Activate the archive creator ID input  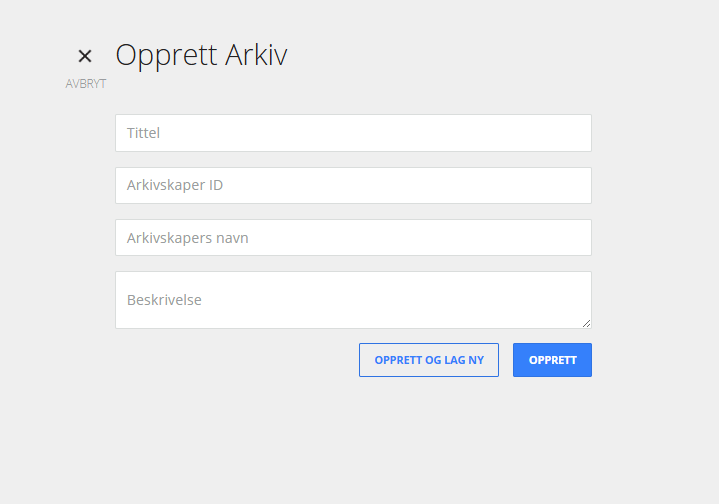click(x=353, y=185)
